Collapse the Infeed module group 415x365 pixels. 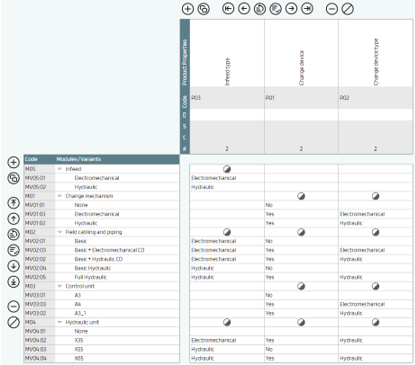click(x=60, y=169)
